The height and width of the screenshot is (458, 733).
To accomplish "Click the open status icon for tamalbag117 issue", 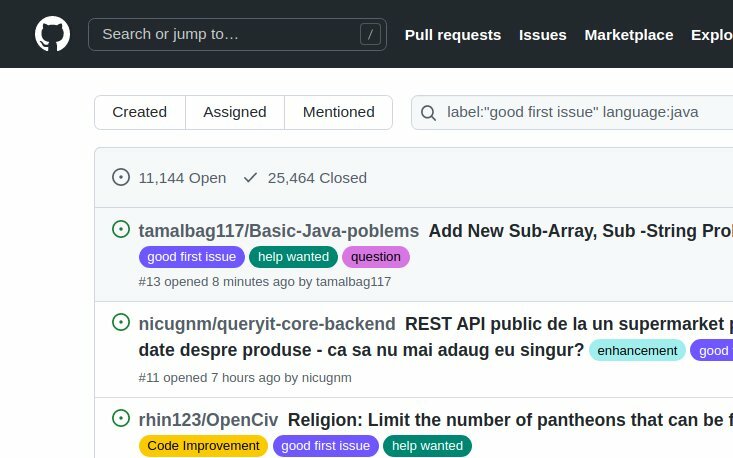I will [121, 230].
